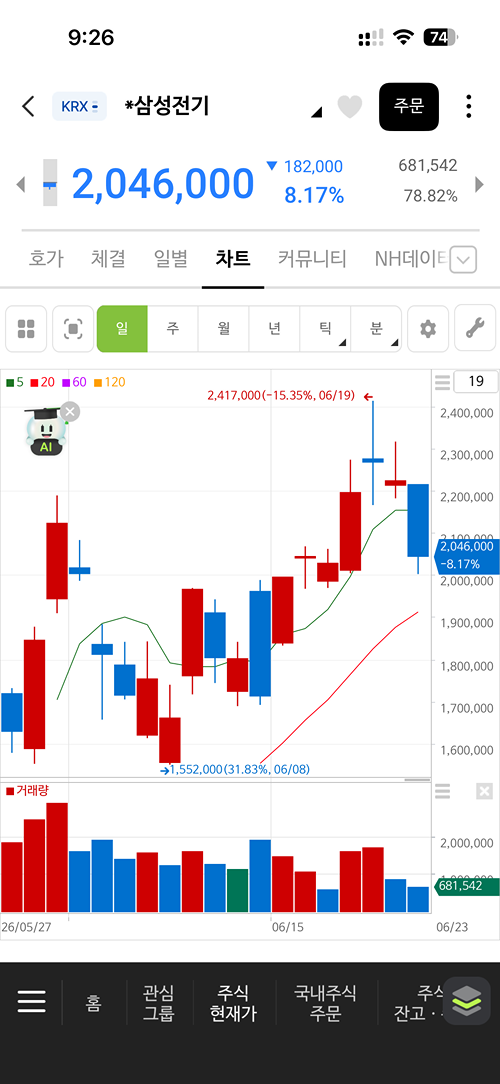Tap the orange 120 moving average legend
The width and height of the screenshot is (500, 1084).
tap(109, 382)
